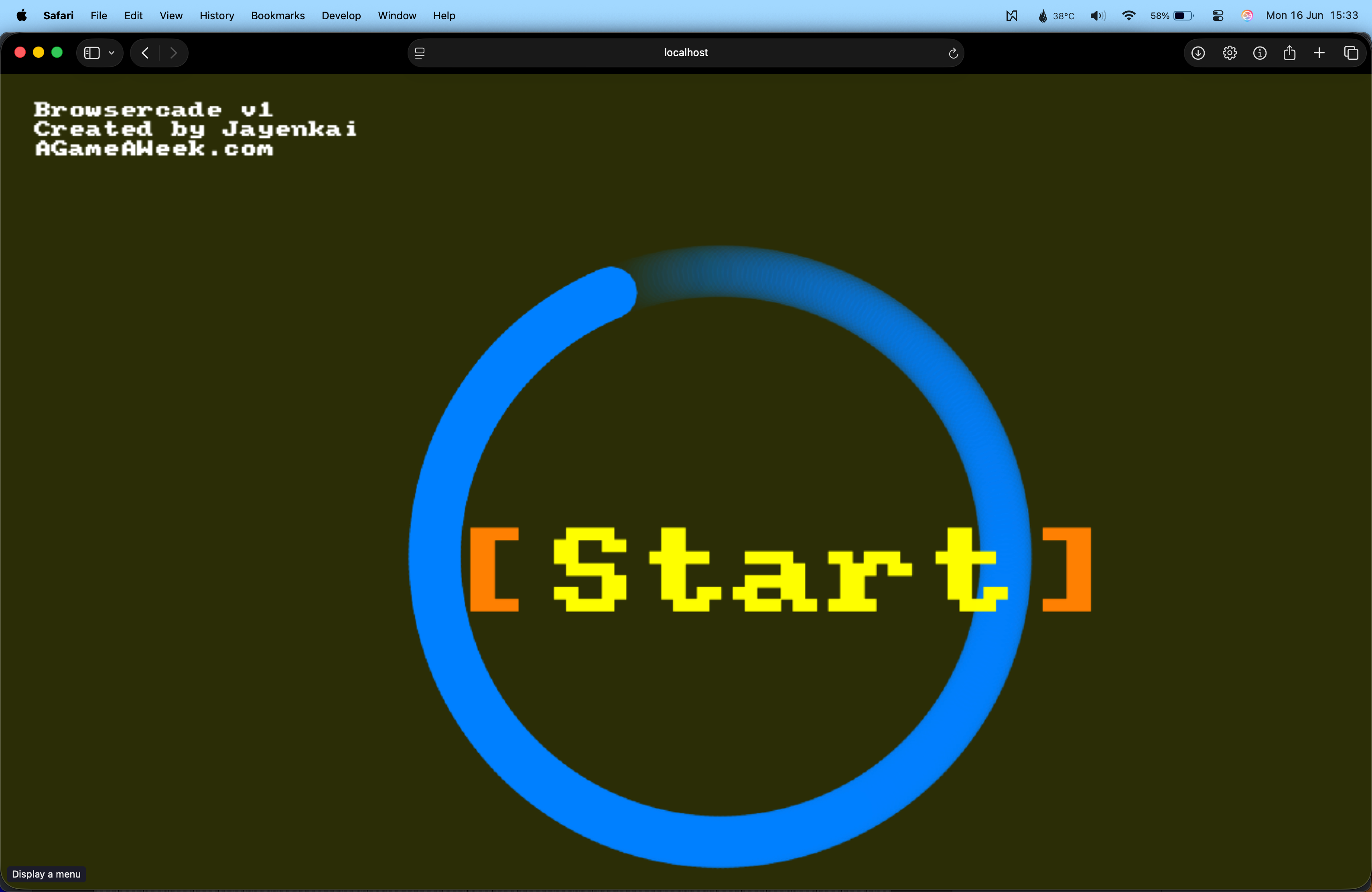1372x892 pixels.
Task: Click the yellow [Start] game button
Action: pos(781,569)
